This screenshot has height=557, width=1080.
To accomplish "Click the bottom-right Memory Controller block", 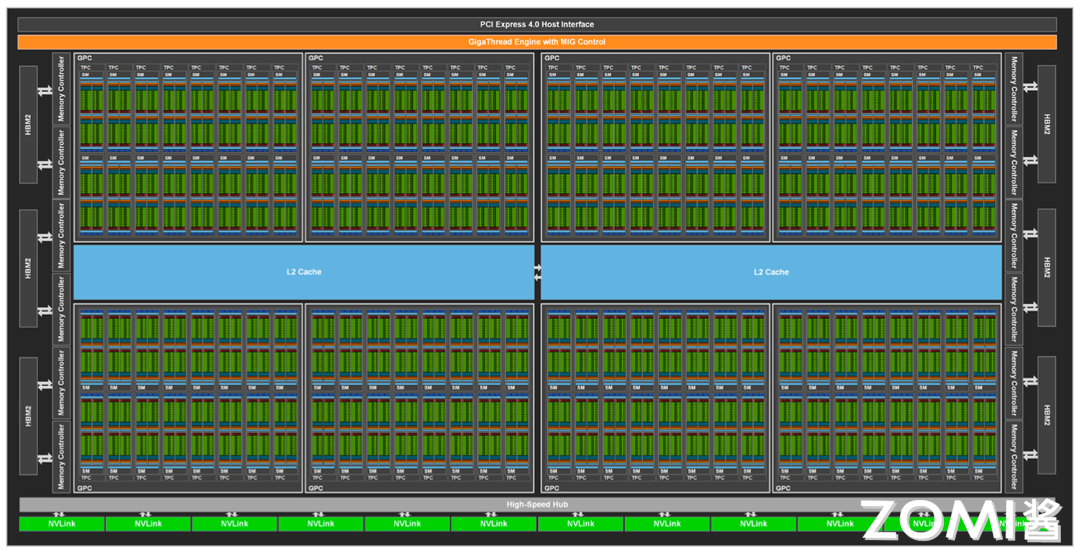I will pos(1013,455).
